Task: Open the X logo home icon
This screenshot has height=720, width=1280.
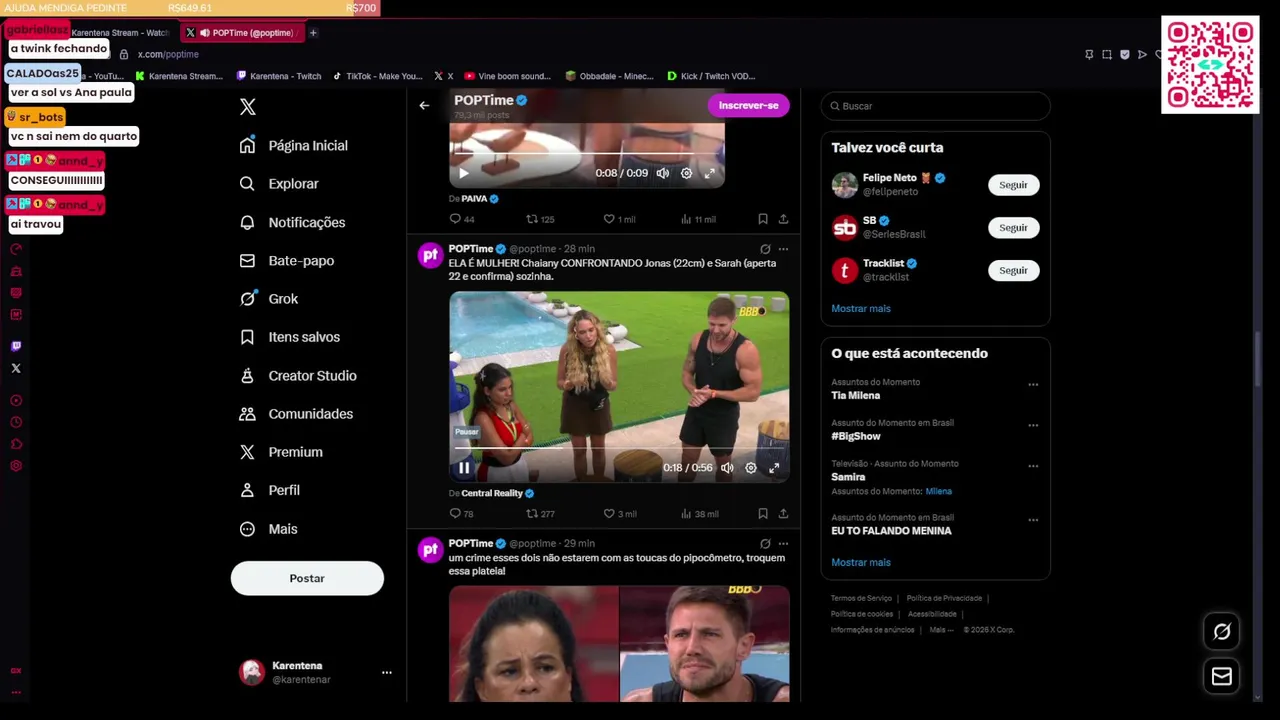Action: (248, 107)
